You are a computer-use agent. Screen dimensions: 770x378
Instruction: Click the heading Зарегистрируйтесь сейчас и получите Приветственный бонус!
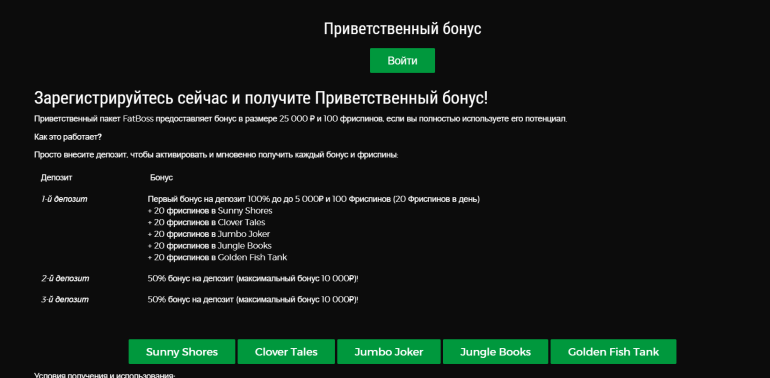click(261, 98)
